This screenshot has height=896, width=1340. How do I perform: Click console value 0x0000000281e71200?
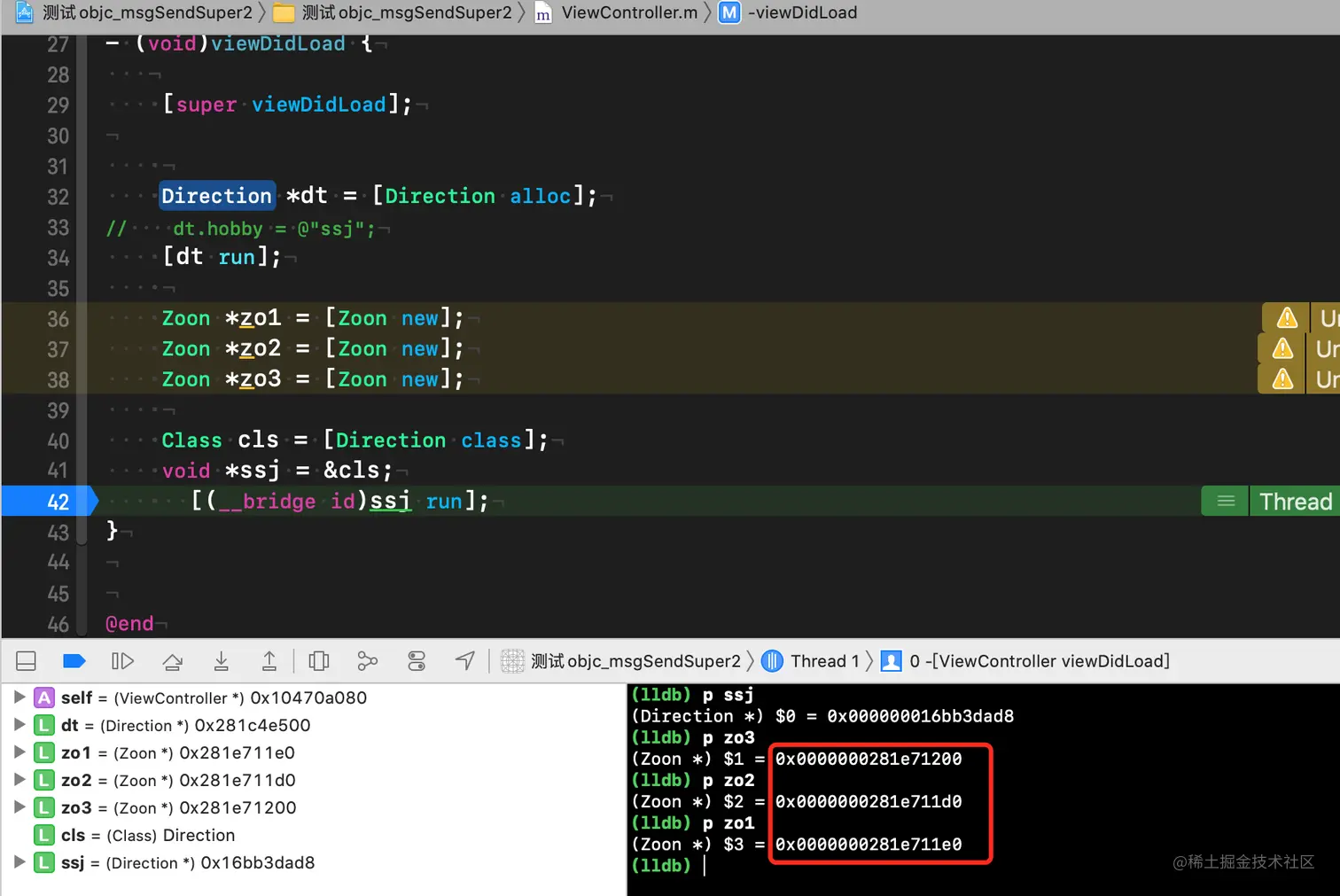pos(869,759)
